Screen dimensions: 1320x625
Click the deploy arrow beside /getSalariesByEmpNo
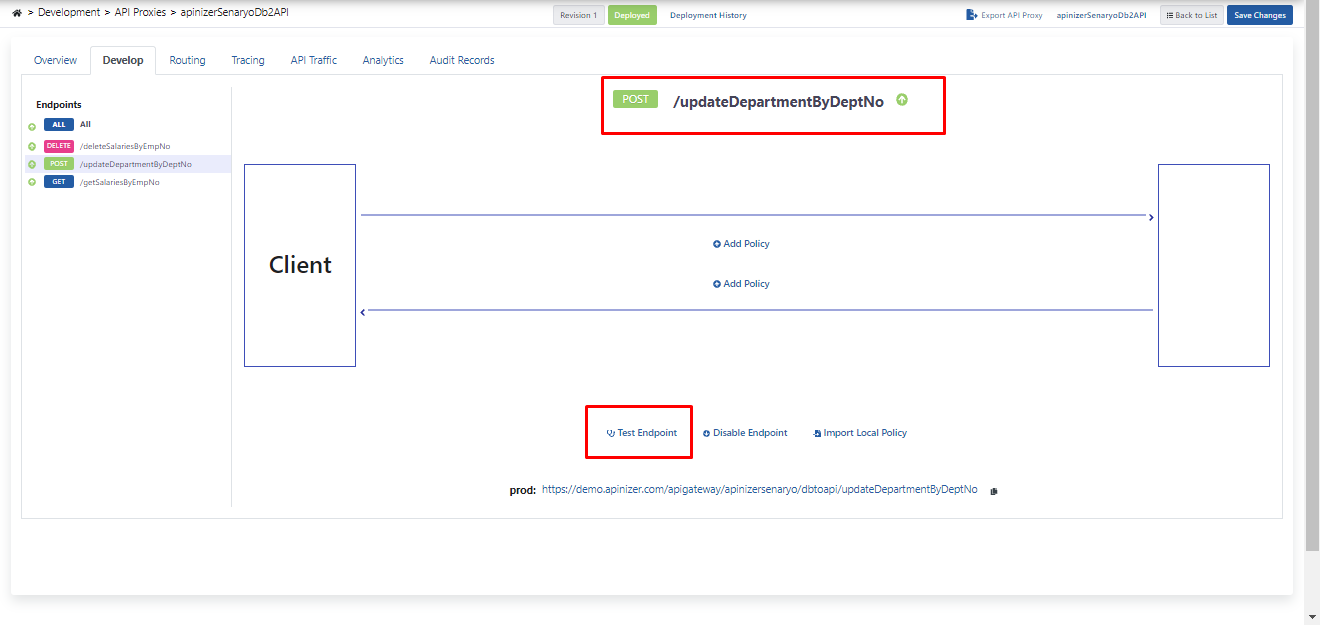[x=31, y=181]
